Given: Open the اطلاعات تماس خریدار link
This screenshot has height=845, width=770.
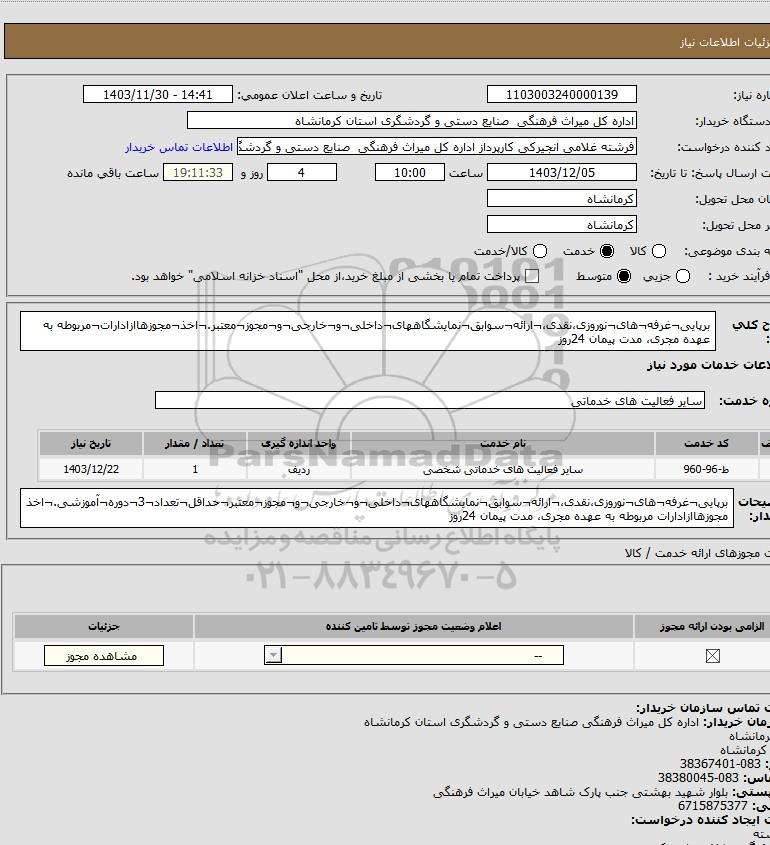Looking at the screenshot, I should pos(179,147).
